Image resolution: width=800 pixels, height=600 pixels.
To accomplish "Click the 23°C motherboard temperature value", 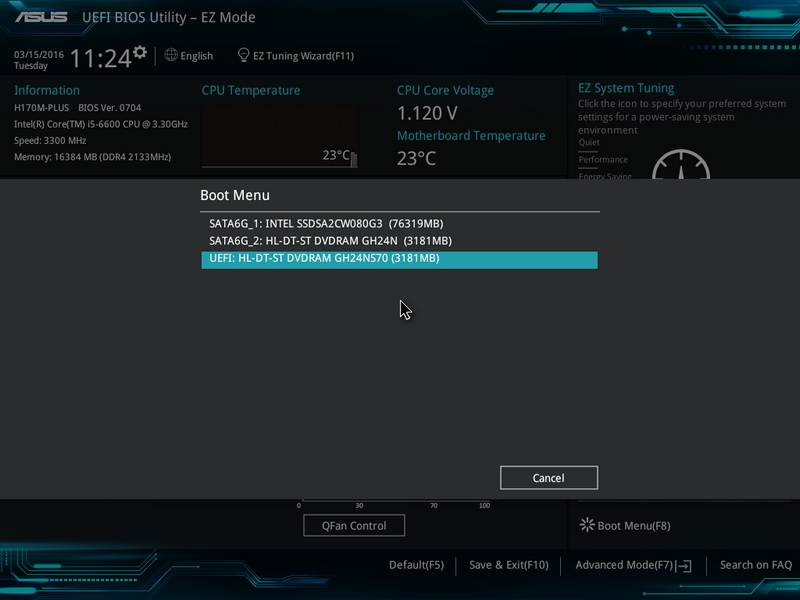I will click(416, 158).
